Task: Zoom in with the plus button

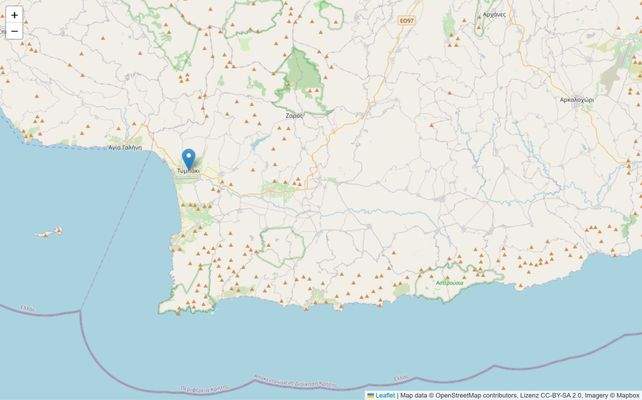Action: (14, 15)
